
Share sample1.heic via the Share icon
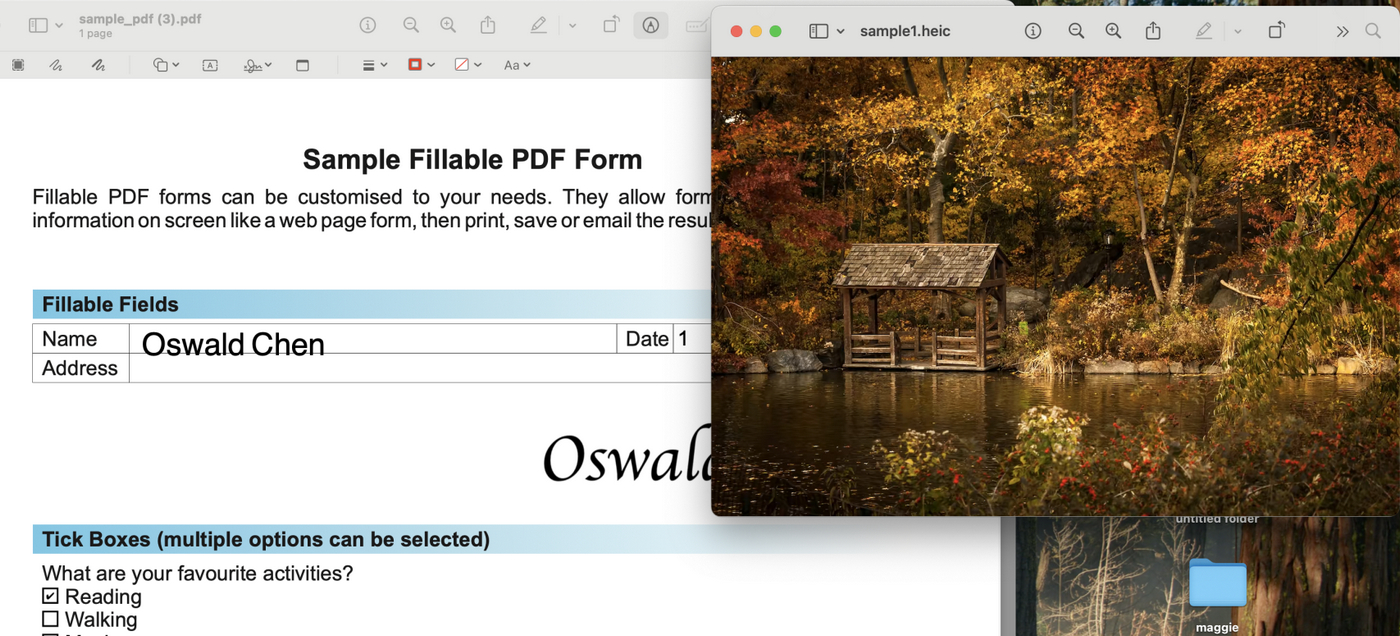pyautogui.click(x=1153, y=31)
